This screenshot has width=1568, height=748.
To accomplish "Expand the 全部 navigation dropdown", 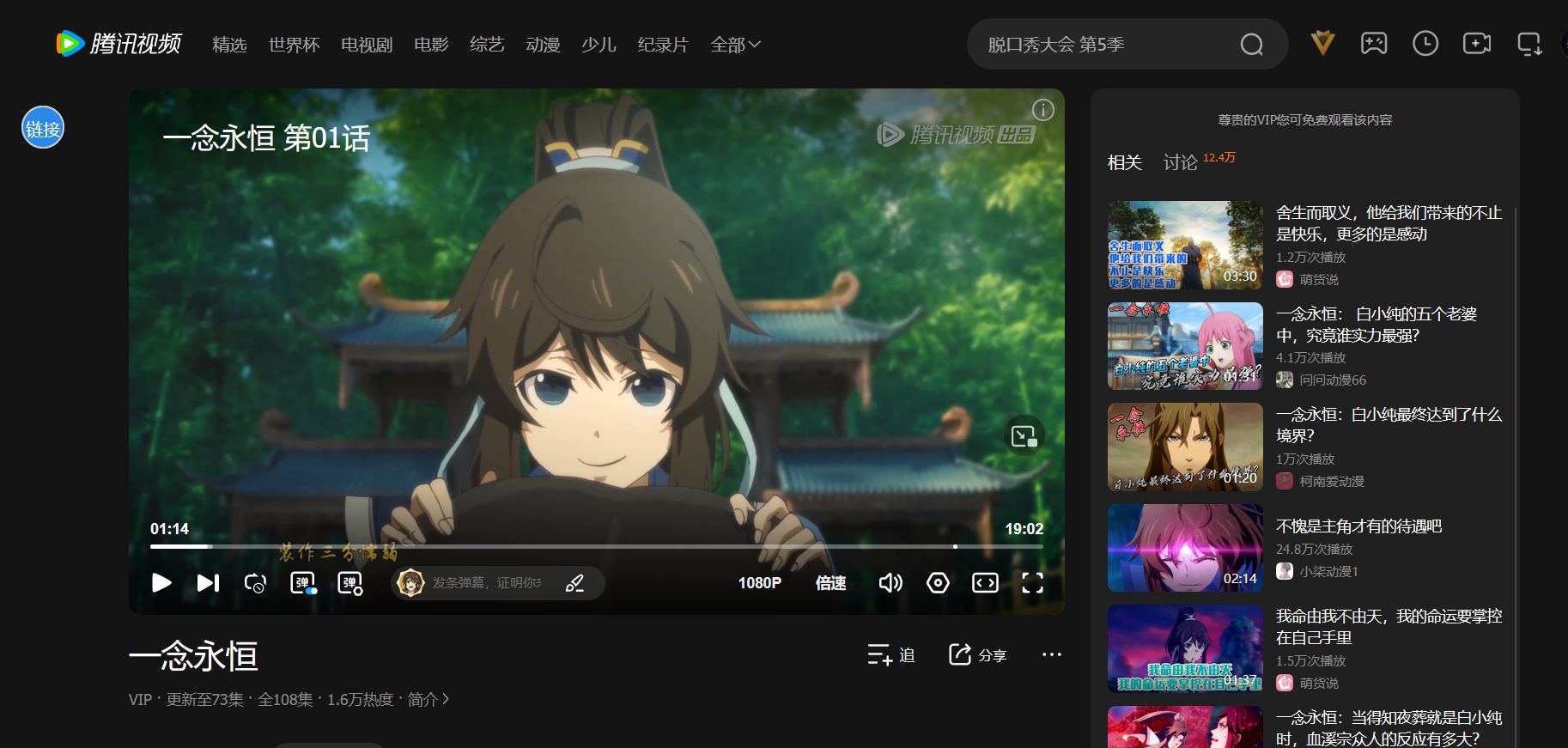I will 736,45.
